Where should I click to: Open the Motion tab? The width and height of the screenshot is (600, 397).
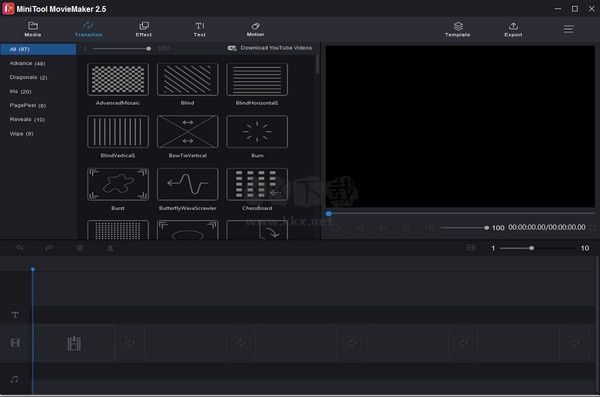(255, 29)
